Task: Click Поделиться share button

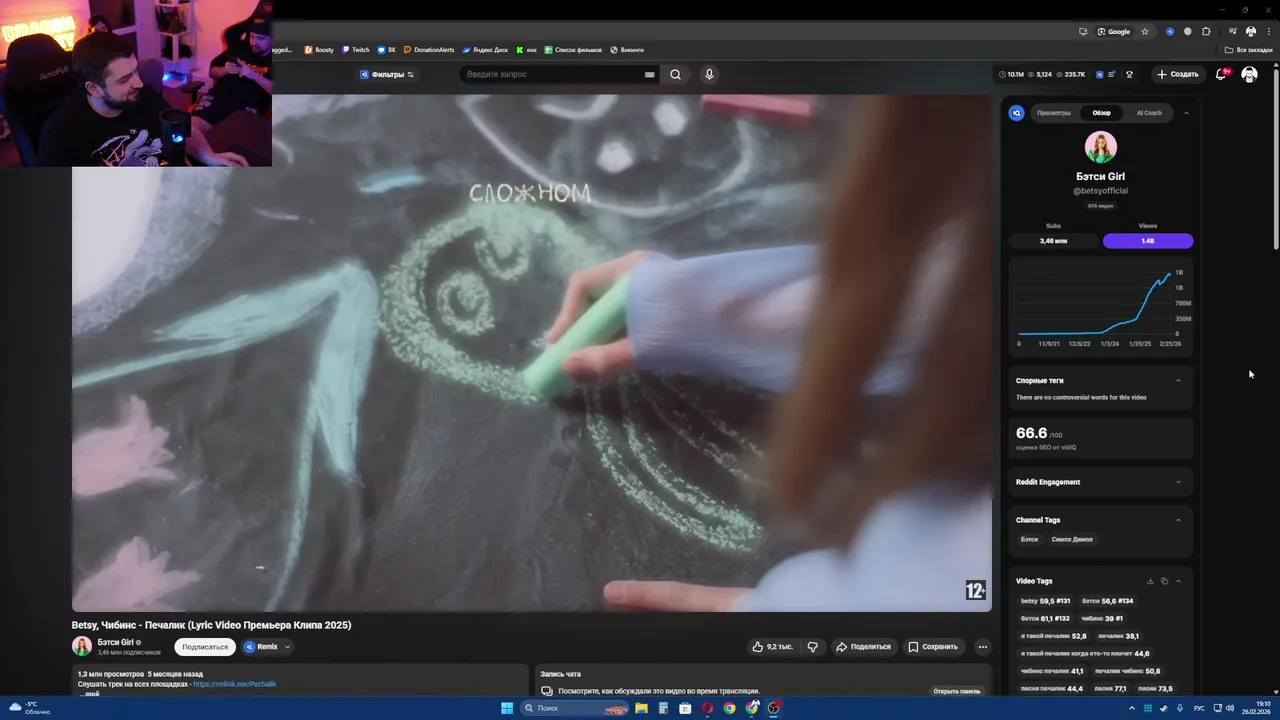Action: (x=863, y=647)
